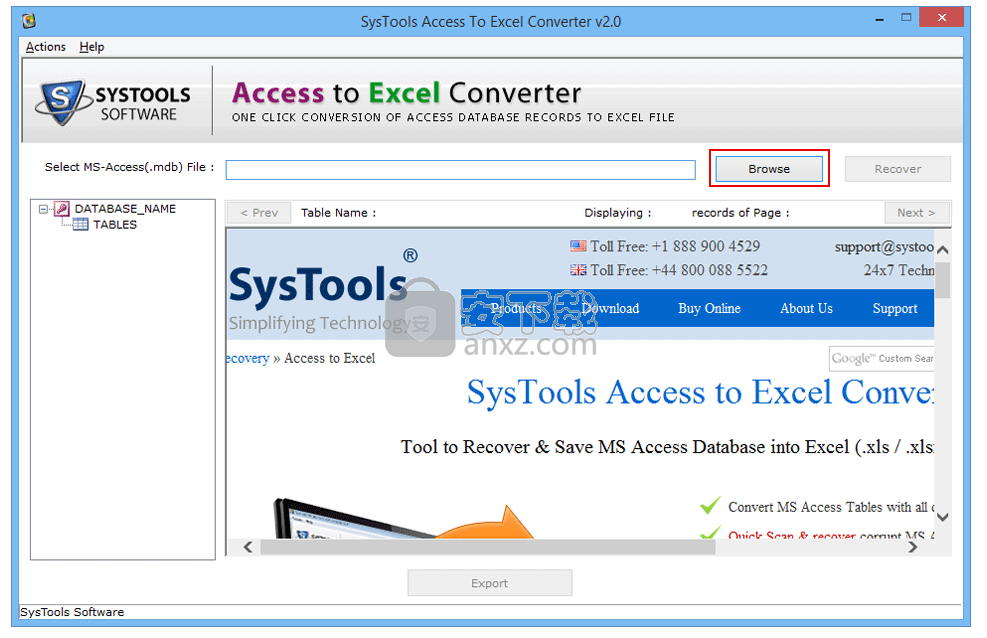Viewport: 987px width, 638px height.
Task: Focus the MS-Access file path field
Action: [x=460, y=169]
